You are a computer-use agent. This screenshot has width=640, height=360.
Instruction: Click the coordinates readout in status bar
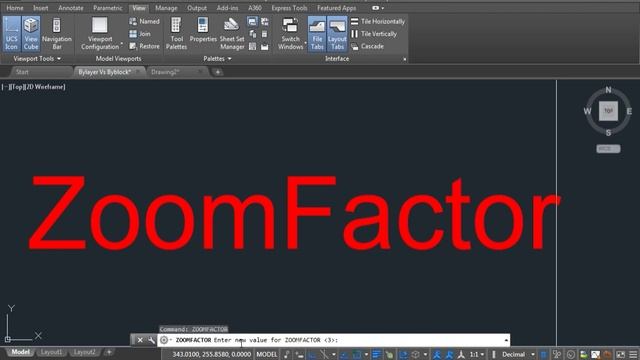(211, 354)
